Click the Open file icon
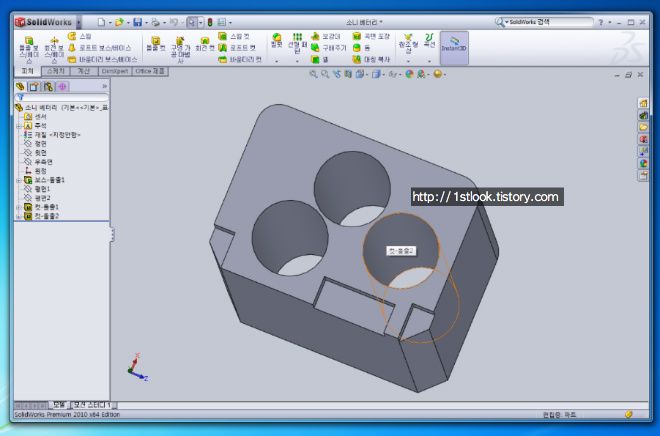This screenshot has width=660, height=436. (119, 22)
